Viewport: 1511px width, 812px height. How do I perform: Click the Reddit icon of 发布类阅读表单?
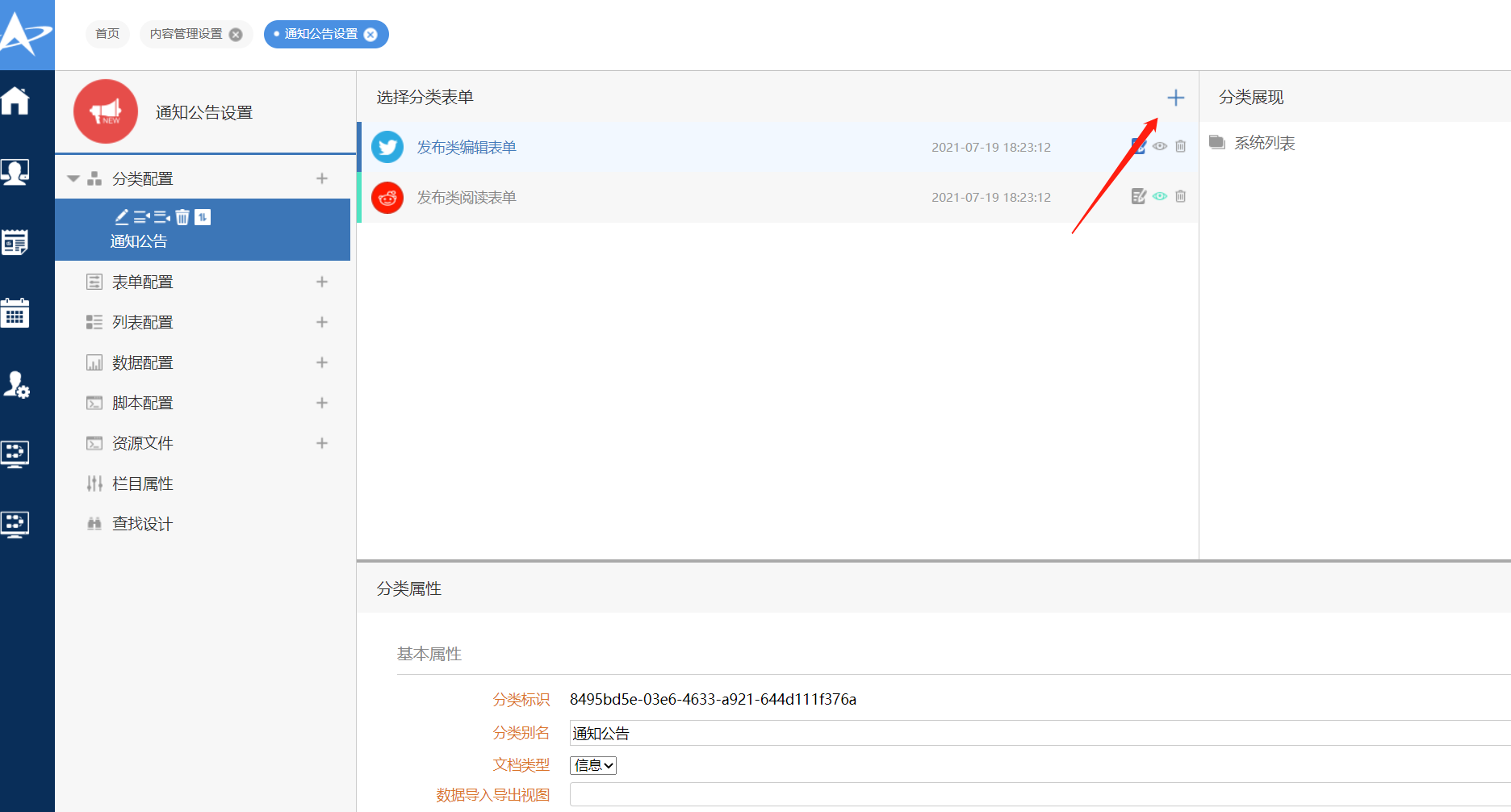387,197
